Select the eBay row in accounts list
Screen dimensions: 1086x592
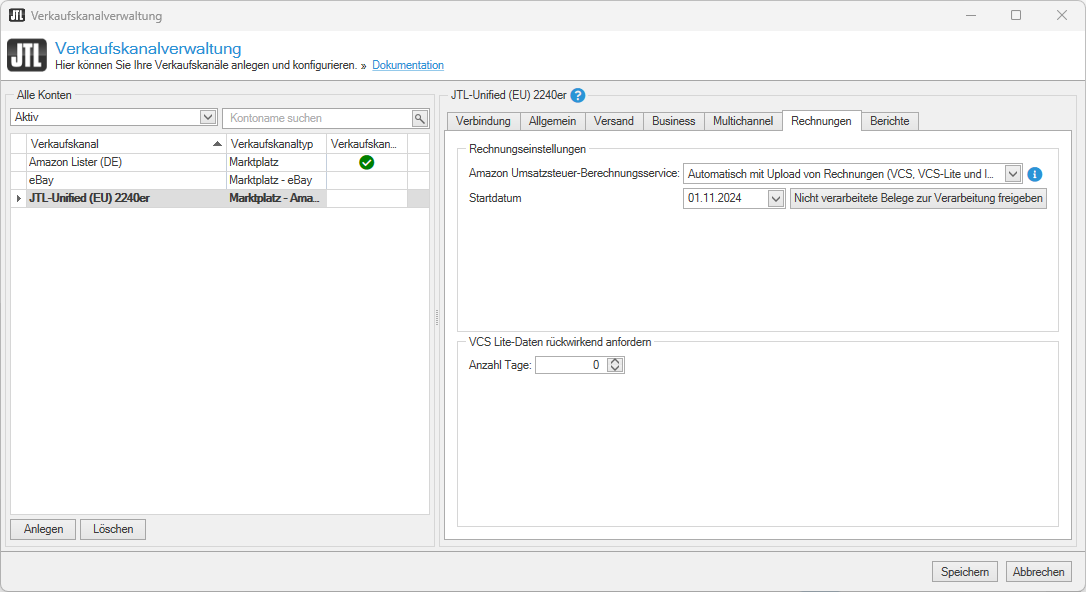point(120,180)
